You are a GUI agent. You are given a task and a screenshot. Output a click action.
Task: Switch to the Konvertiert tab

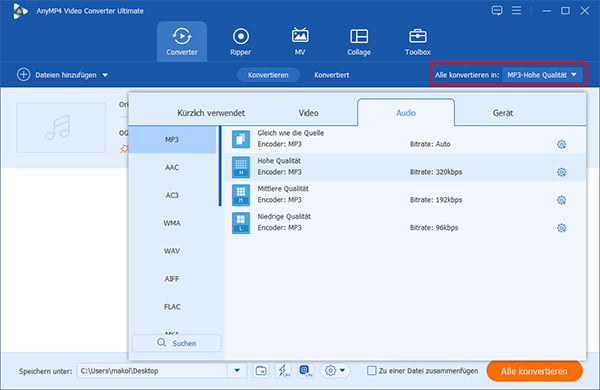332,75
